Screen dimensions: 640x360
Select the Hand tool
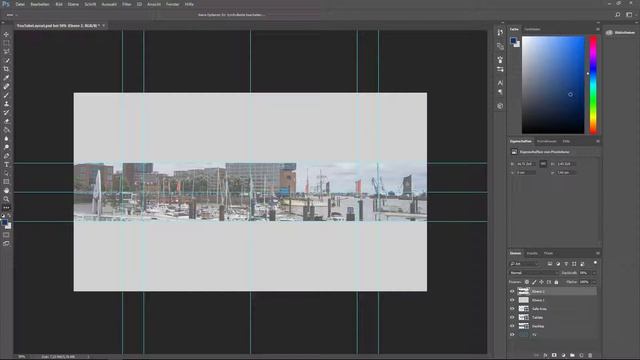click(x=6, y=191)
